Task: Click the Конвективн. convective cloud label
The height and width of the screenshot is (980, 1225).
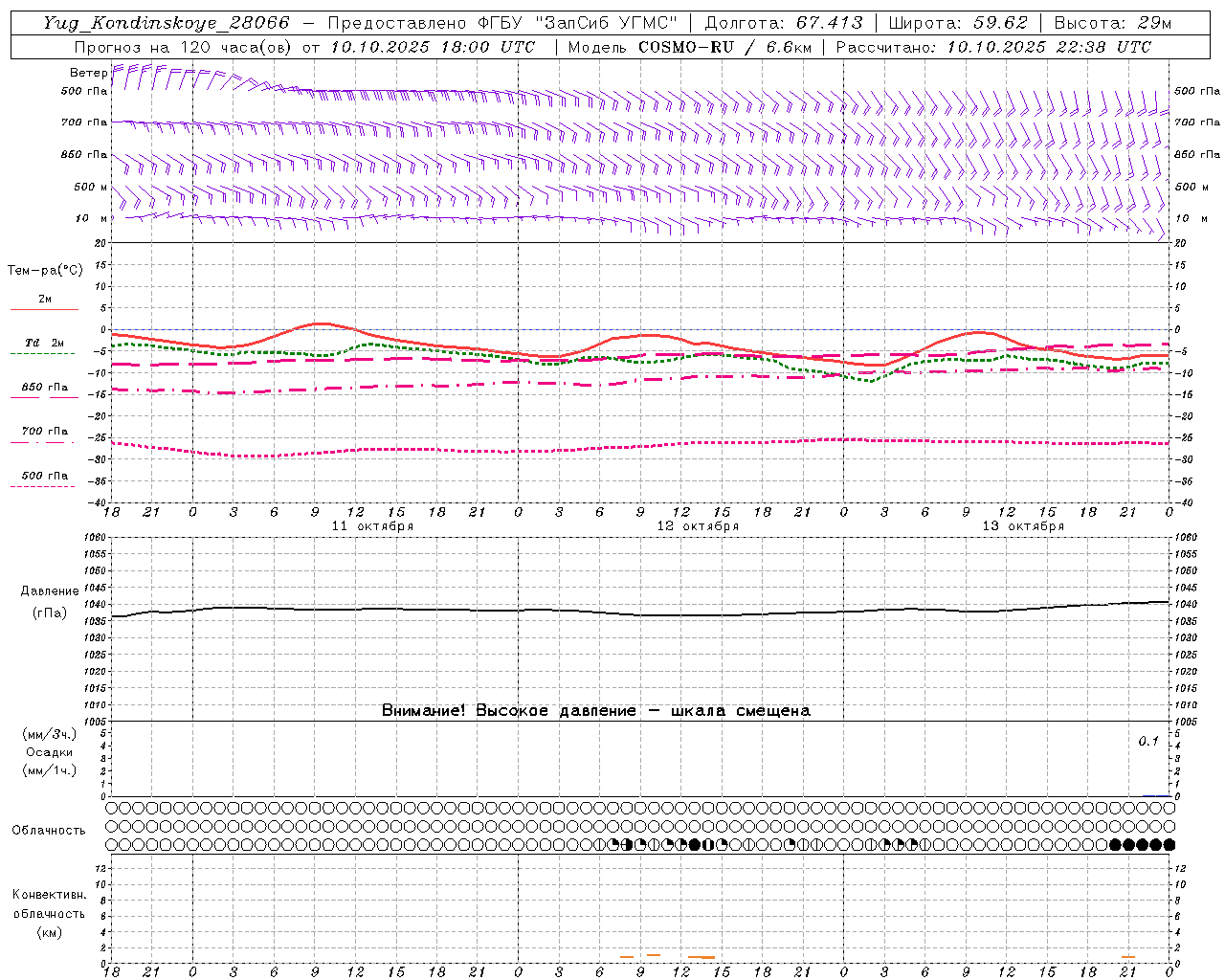Action: coord(50,895)
